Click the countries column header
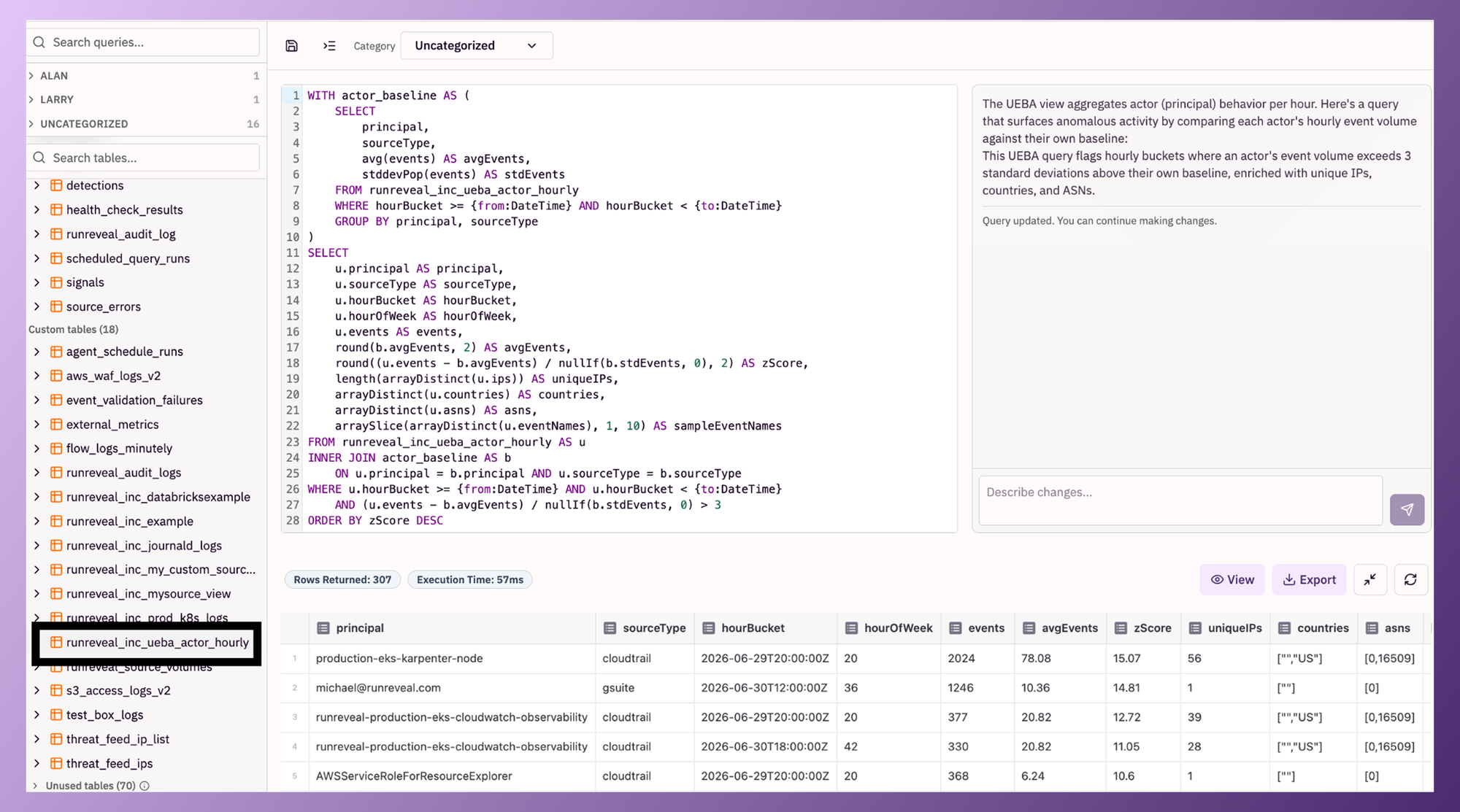Viewport: 1460px width, 812px height. [1313, 628]
